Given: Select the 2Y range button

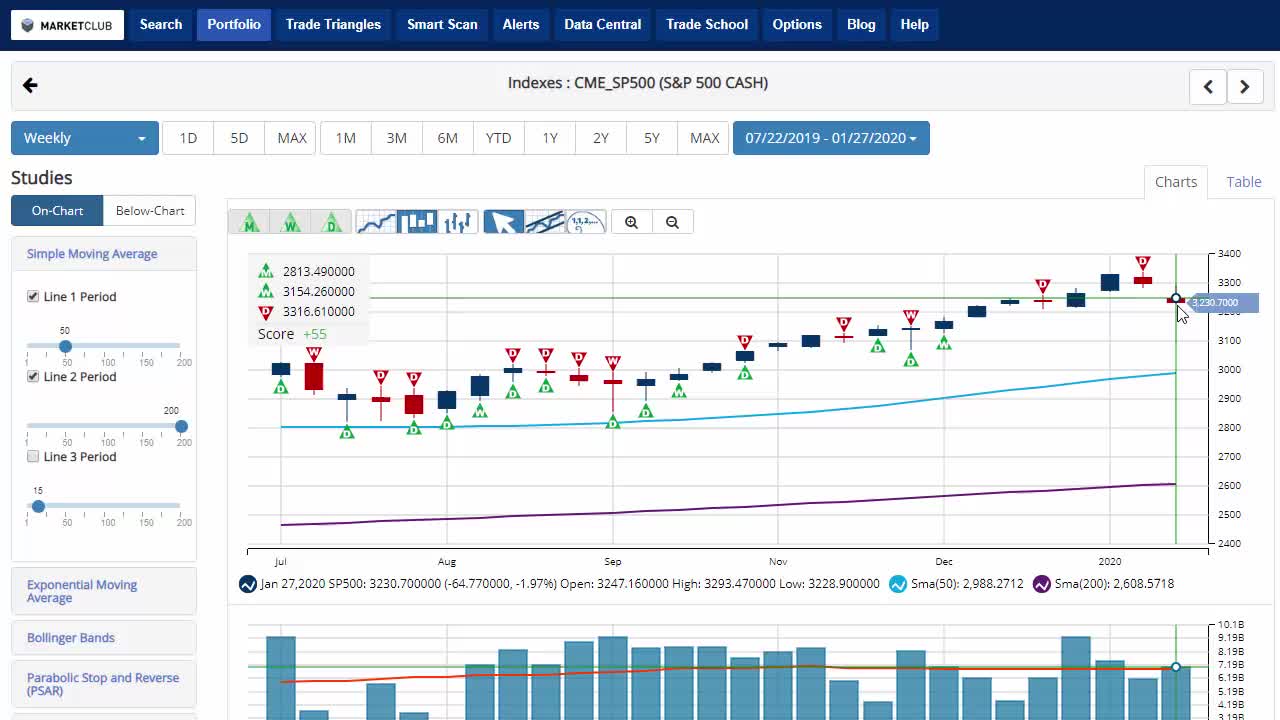Looking at the screenshot, I should pos(601,138).
